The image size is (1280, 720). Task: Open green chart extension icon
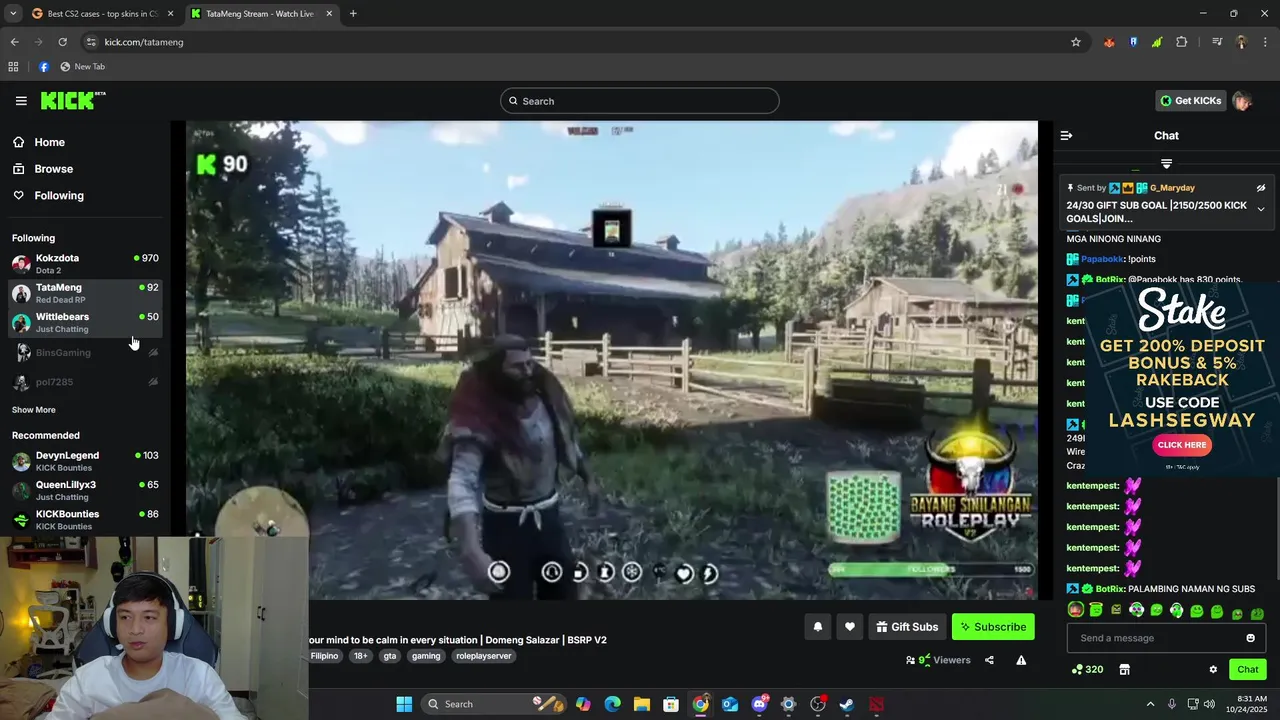[x=1157, y=42]
